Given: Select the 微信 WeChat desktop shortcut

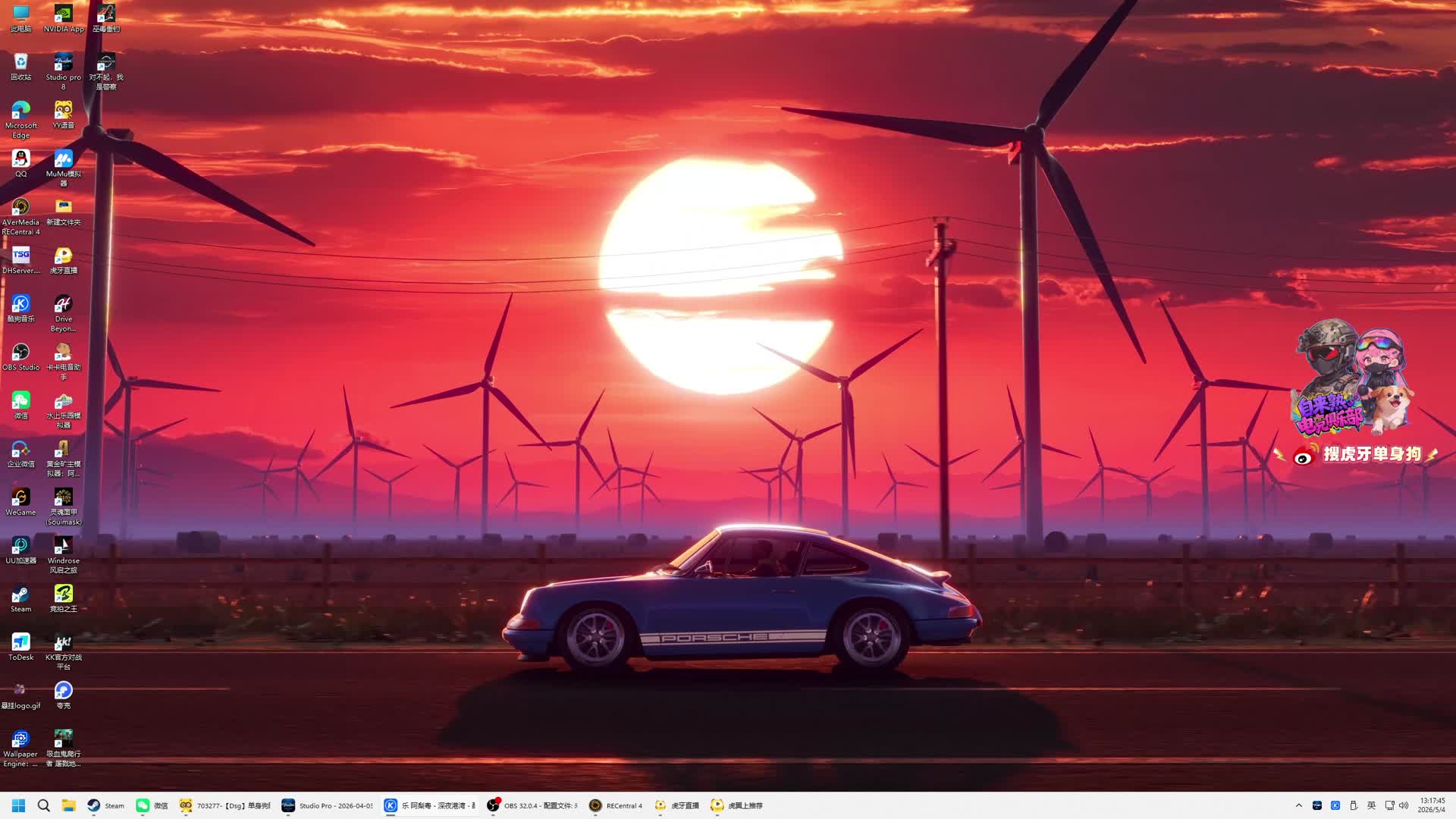Looking at the screenshot, I should point(20,406).
